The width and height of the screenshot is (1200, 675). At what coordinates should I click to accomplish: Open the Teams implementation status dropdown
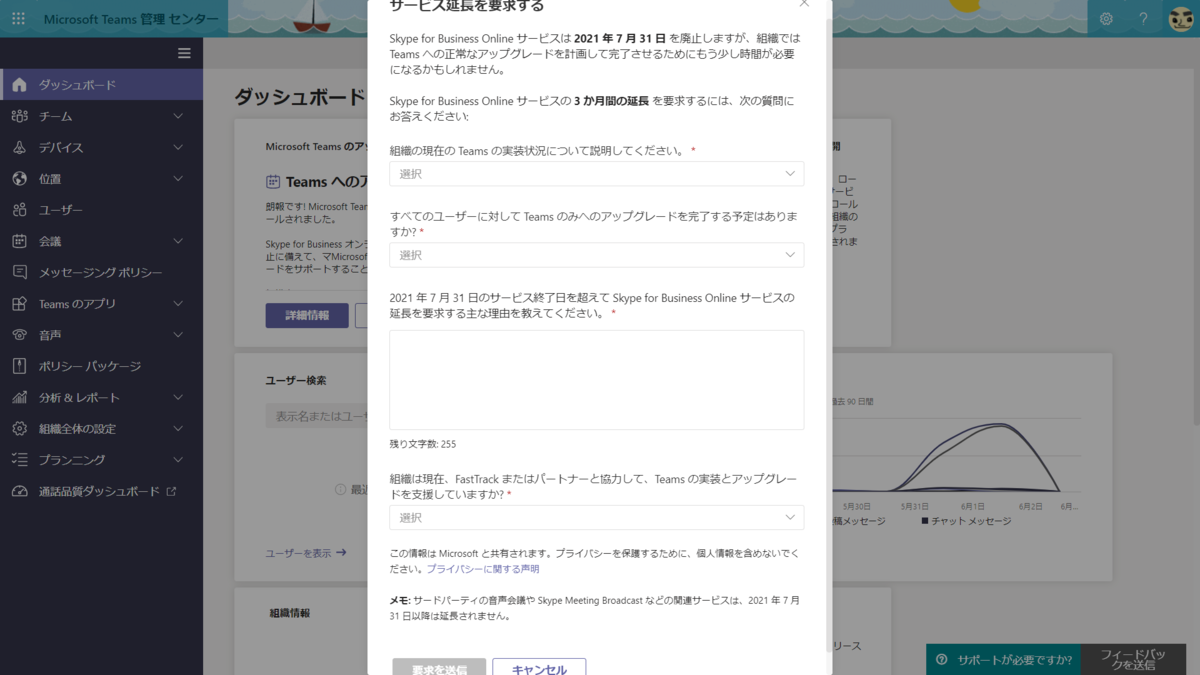[596, 174]
